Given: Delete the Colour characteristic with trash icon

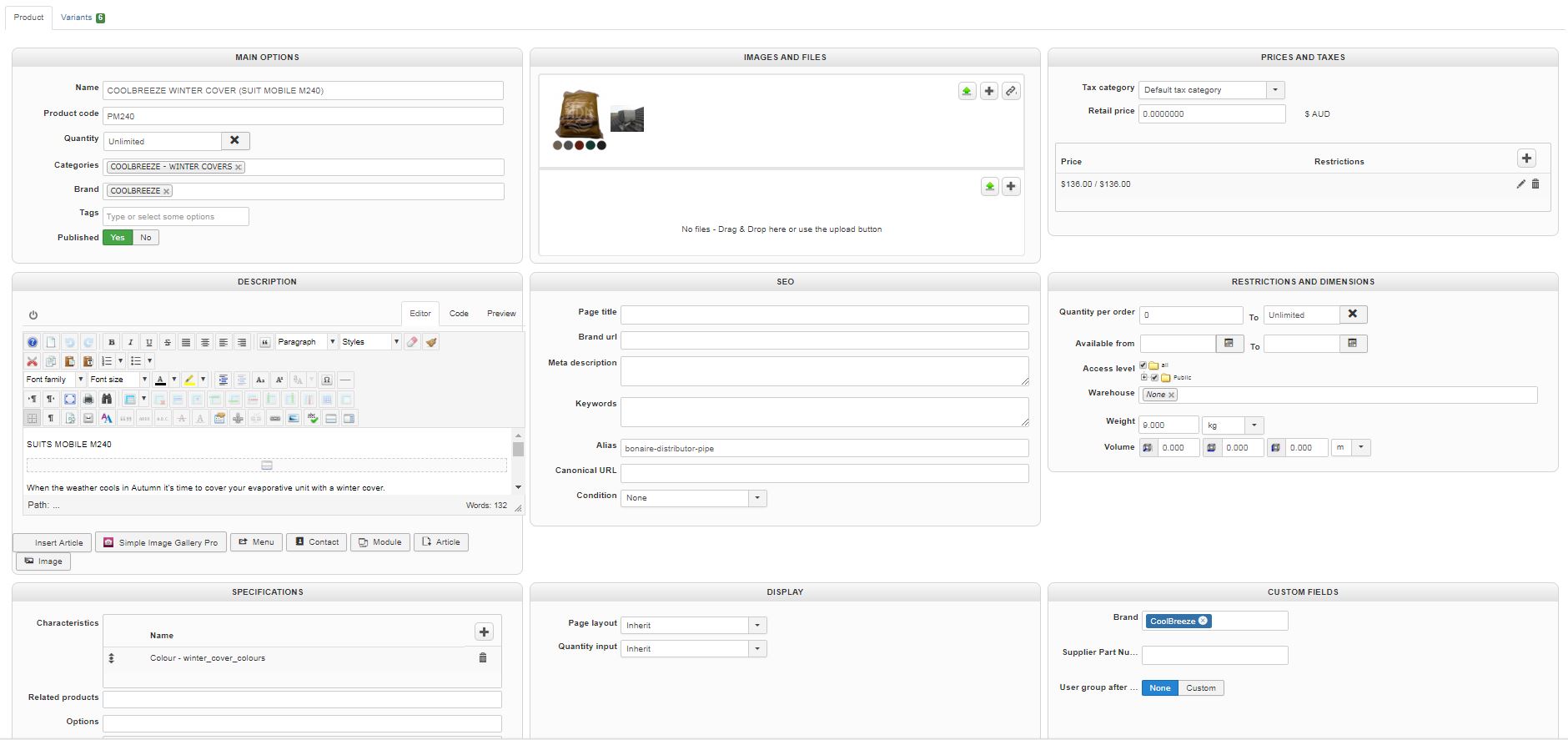Looking at the screenshot, I should tap(482, 658).
